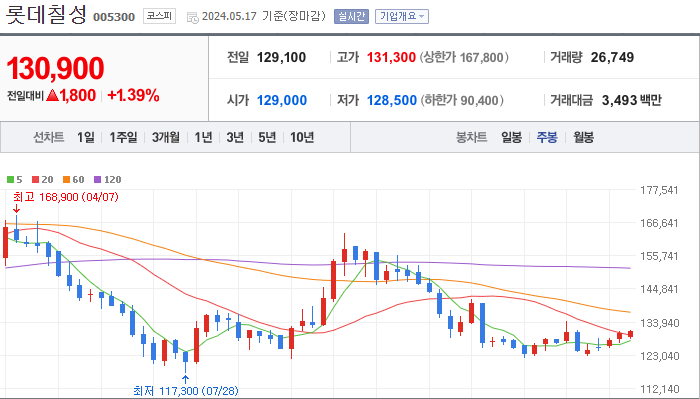
Task: Click the 2024.05.17 기준(장마감) date text
Action: (x=264, y=17)
